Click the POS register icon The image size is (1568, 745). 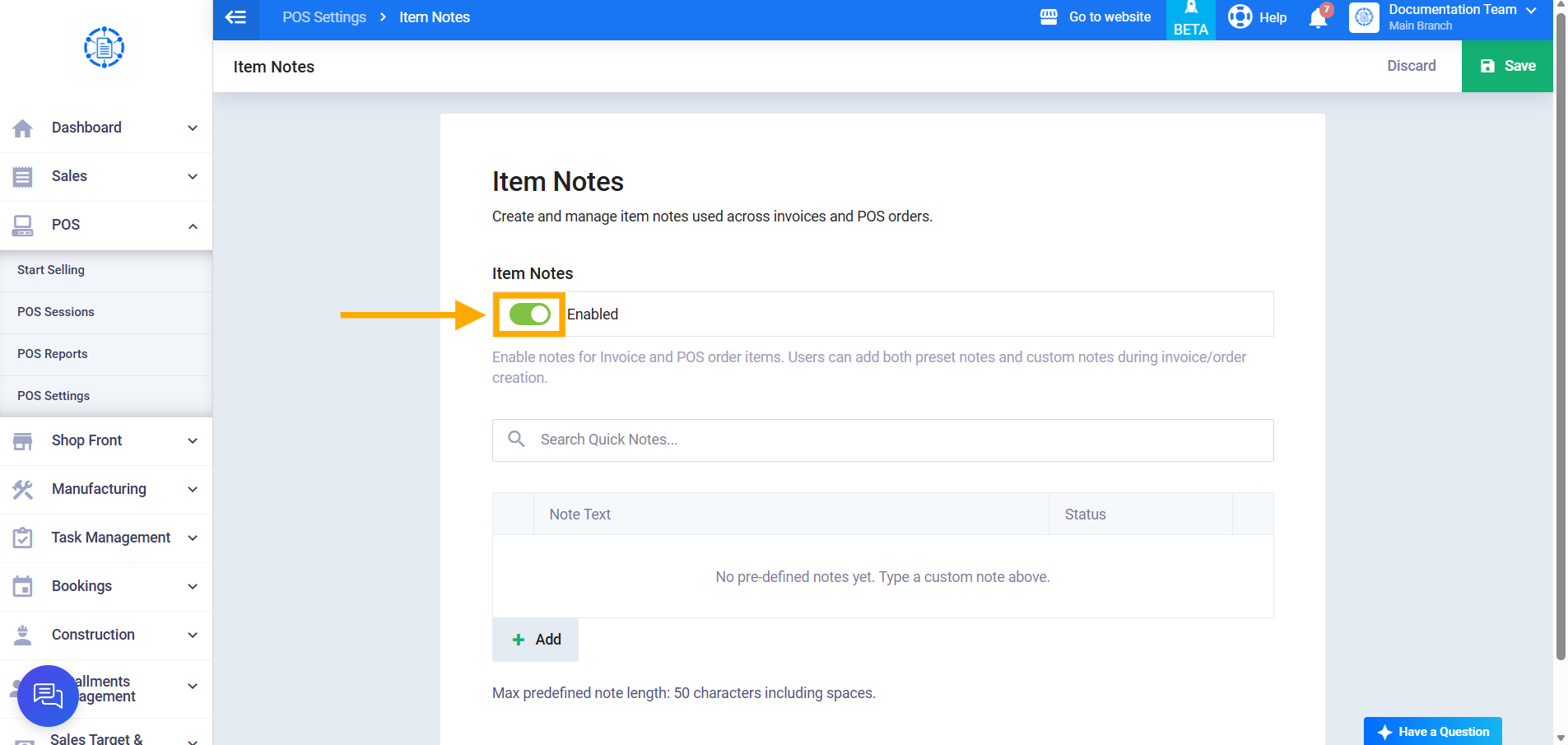click(x=23, y=226)
